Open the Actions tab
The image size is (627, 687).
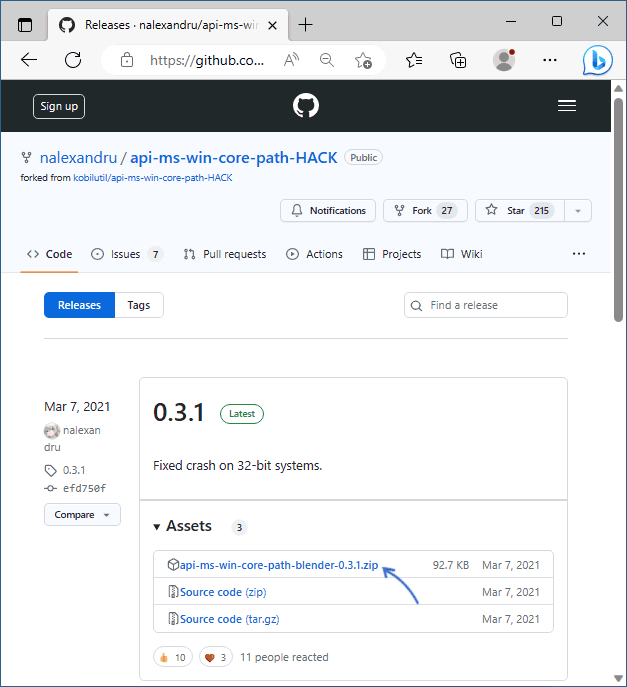314,254
